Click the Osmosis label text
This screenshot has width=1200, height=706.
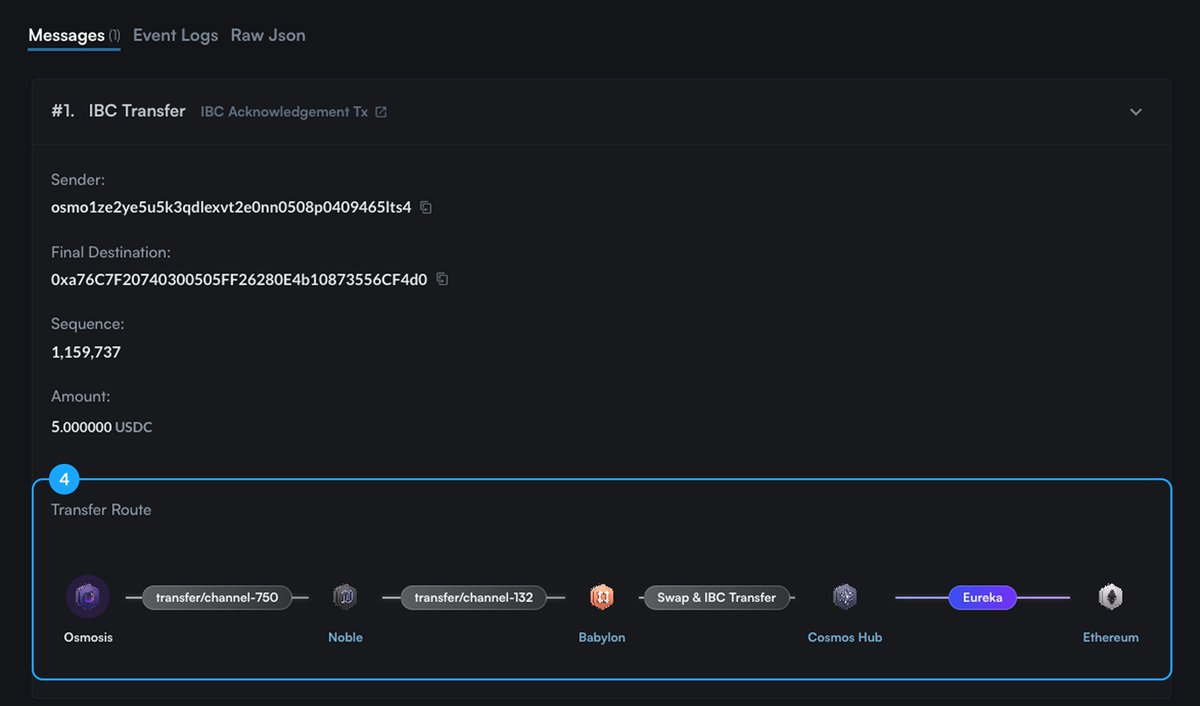88,637
